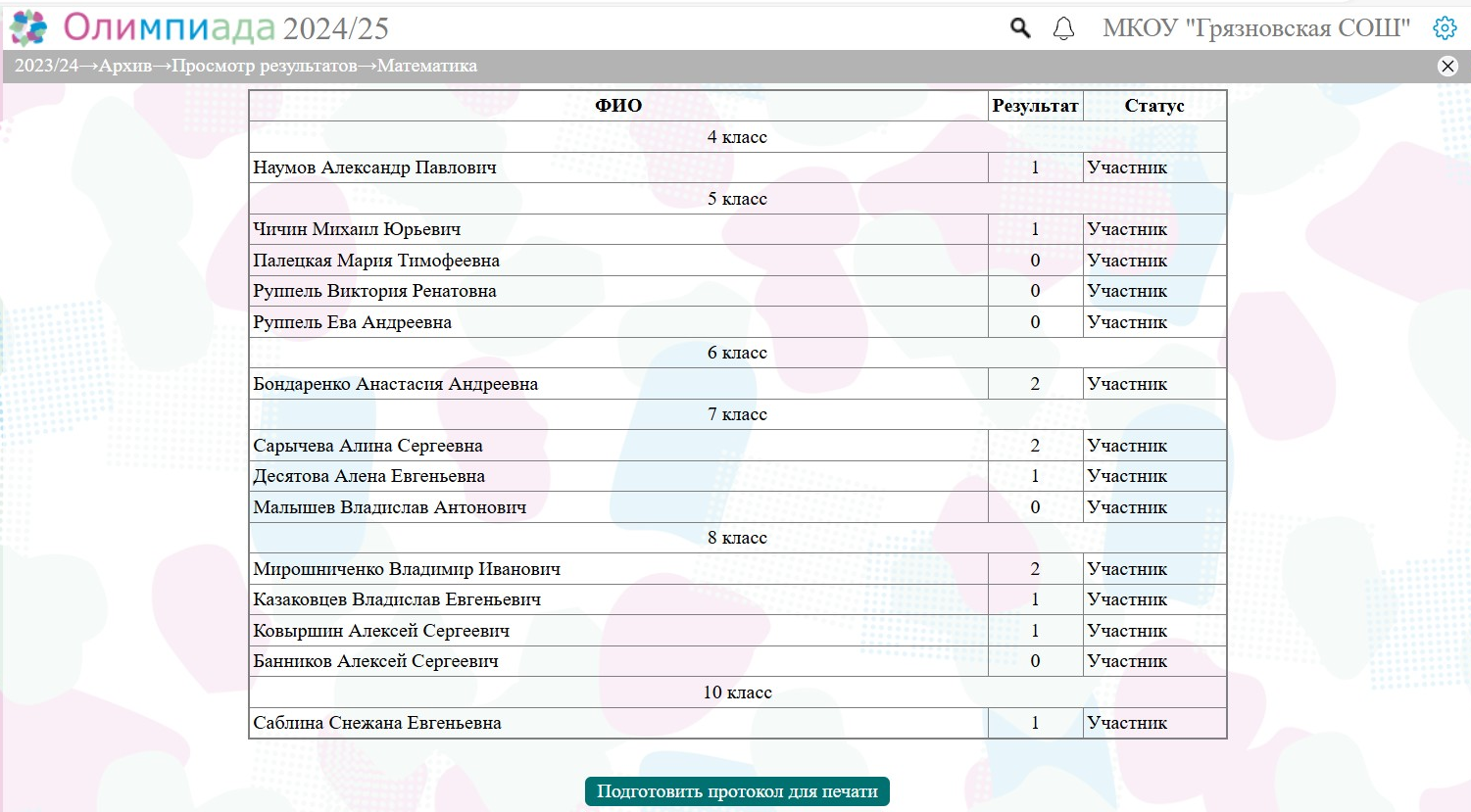Select Казаковцев Владислав Евгеньевич
Image resolution: width=1471 pixels, height=812 pixels.
(x=397, y=599)
